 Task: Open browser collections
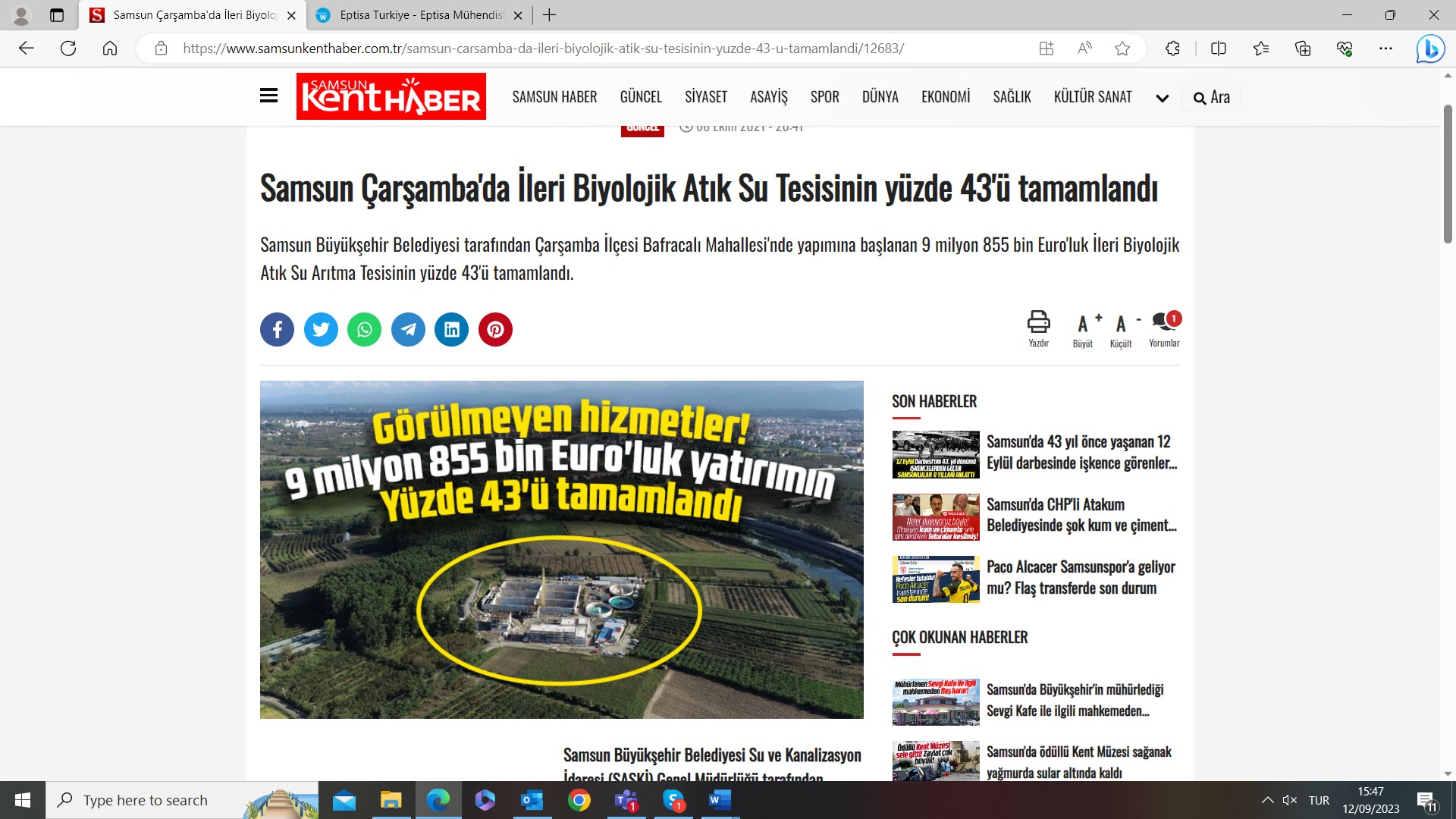point(1303,49)
